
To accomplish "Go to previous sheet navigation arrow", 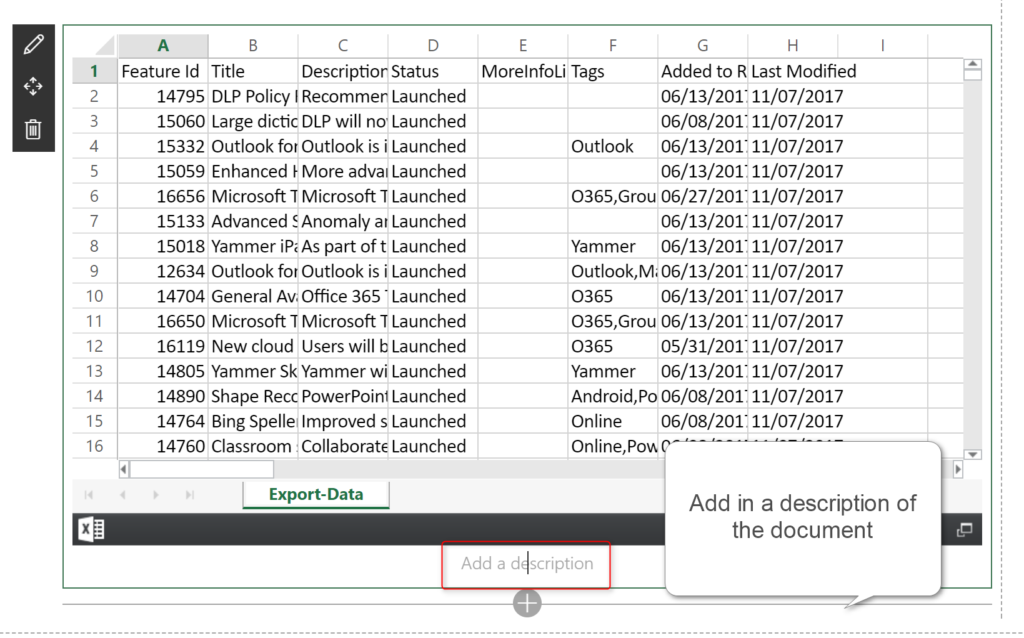I will [x=123, y=495].
